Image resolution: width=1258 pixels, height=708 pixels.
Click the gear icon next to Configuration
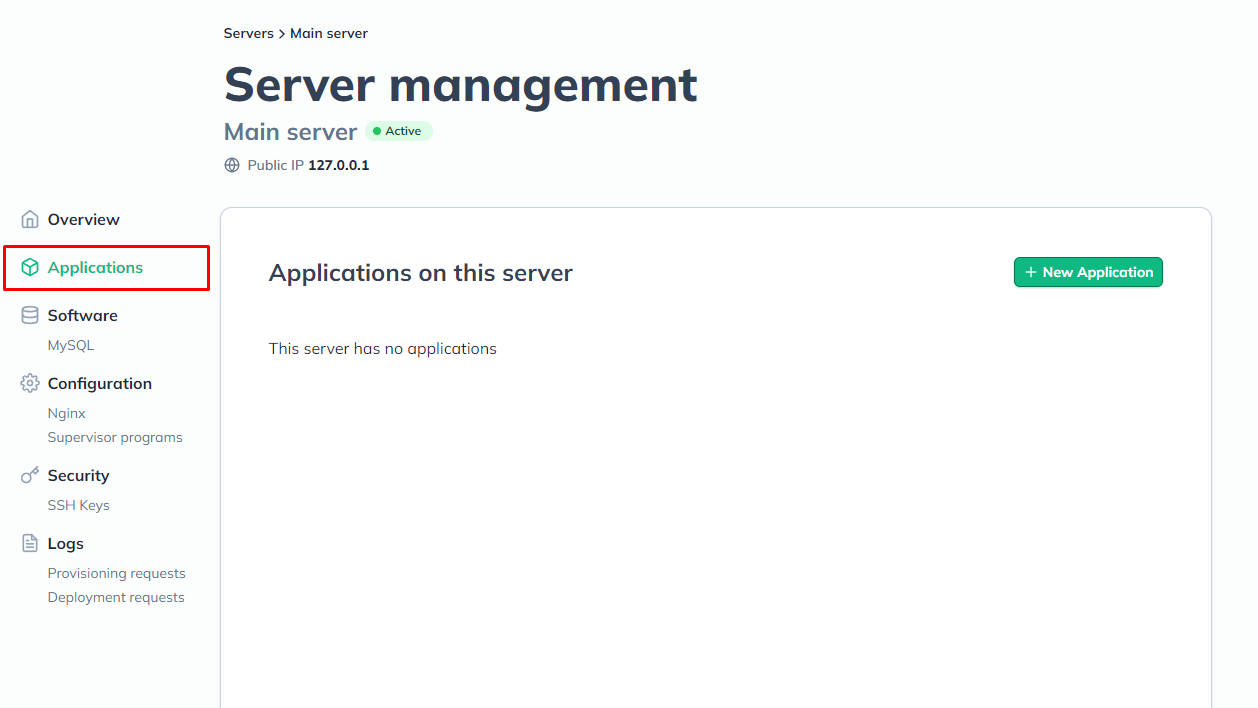coord(30,383)
